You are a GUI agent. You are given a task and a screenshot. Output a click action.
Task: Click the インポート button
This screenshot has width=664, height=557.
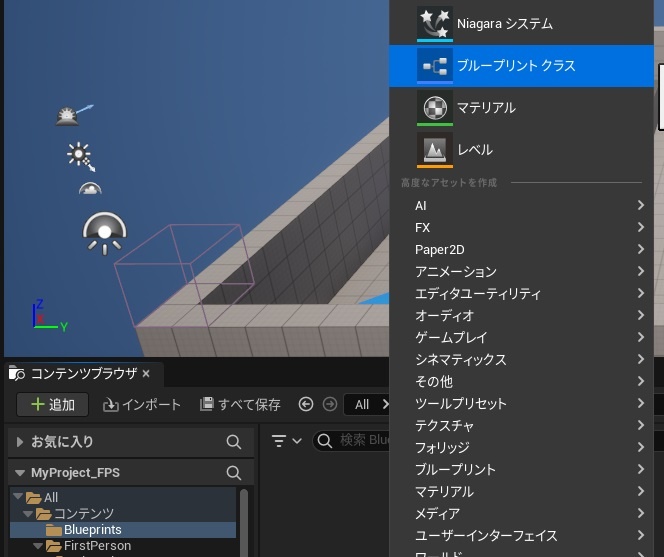141,405
